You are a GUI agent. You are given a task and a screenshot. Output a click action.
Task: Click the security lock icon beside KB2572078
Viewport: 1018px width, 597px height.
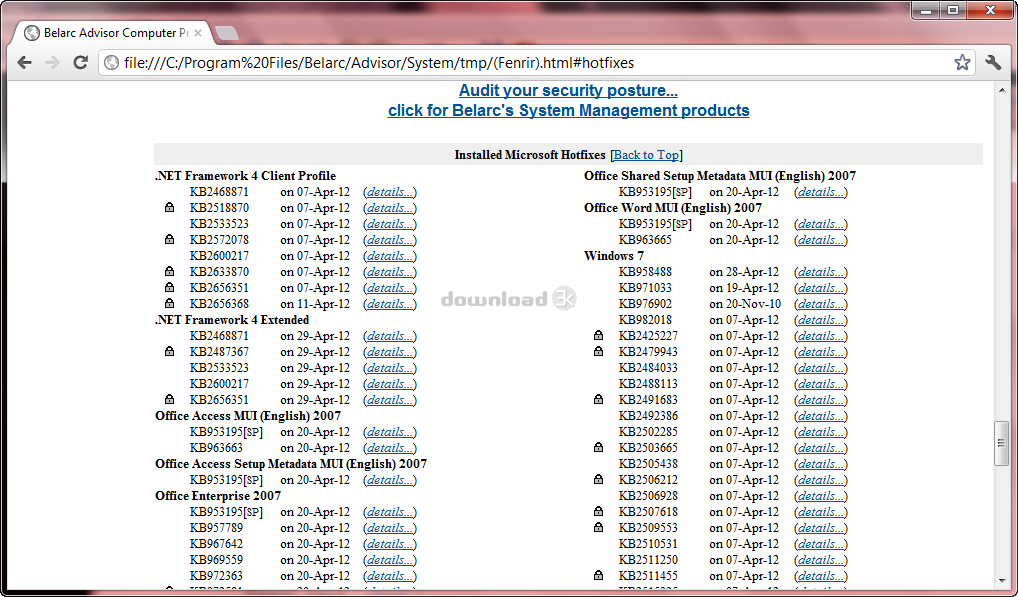(169, 239)
